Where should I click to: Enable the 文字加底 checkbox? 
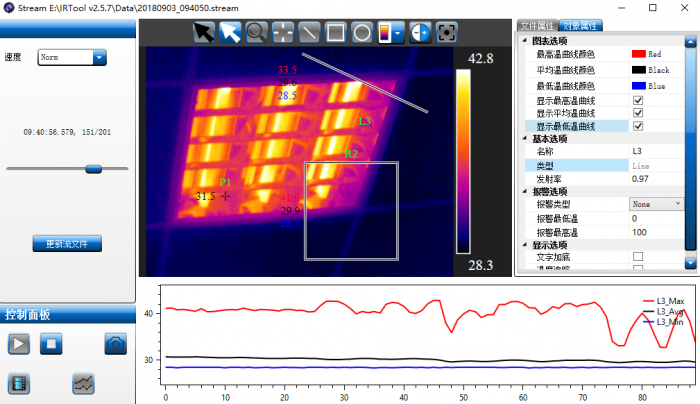(x=638, y=257)
